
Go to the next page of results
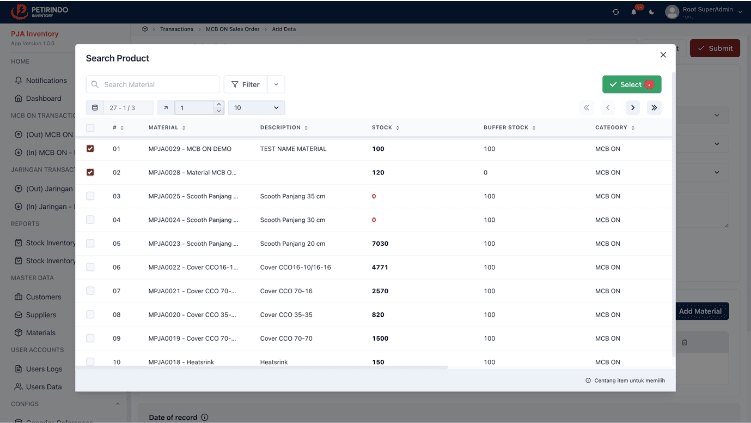click(633, 108)
